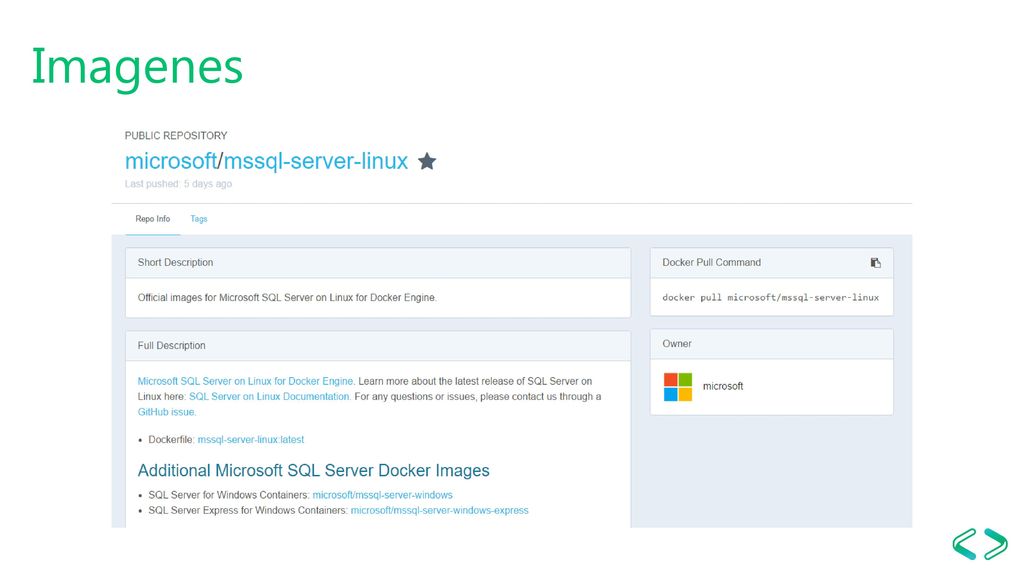This screenshot has height=576, width=1024.
Task: Click the Microsoft four-color logo
Action: (x=678, y=387)
